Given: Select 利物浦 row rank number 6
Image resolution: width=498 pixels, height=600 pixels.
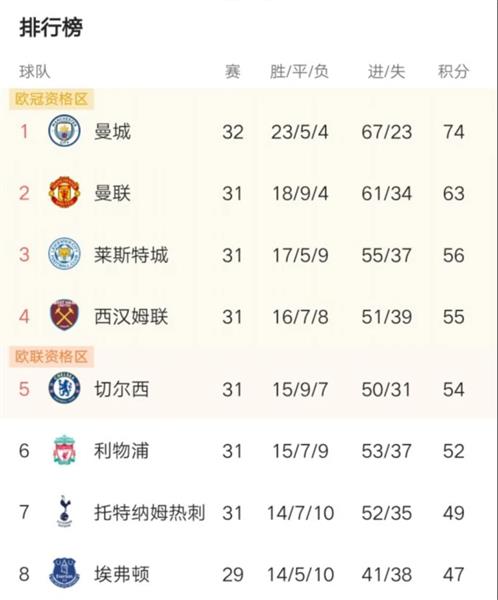Looking at the screenshot, I should tap(24, 451).
